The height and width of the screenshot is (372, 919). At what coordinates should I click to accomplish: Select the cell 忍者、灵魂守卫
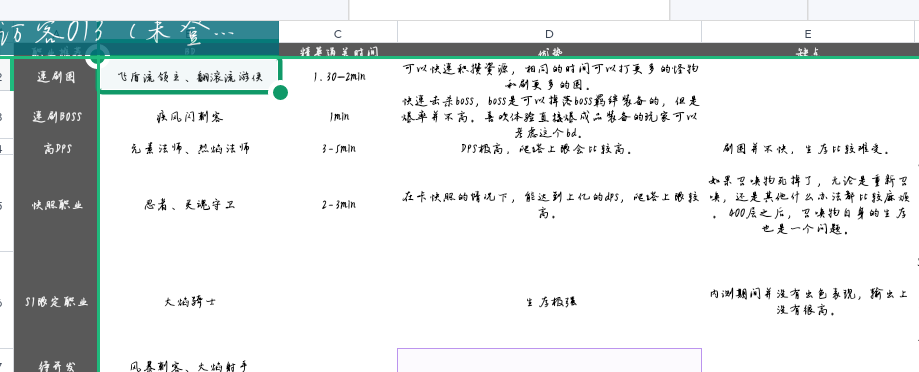(x=190, y=205)
